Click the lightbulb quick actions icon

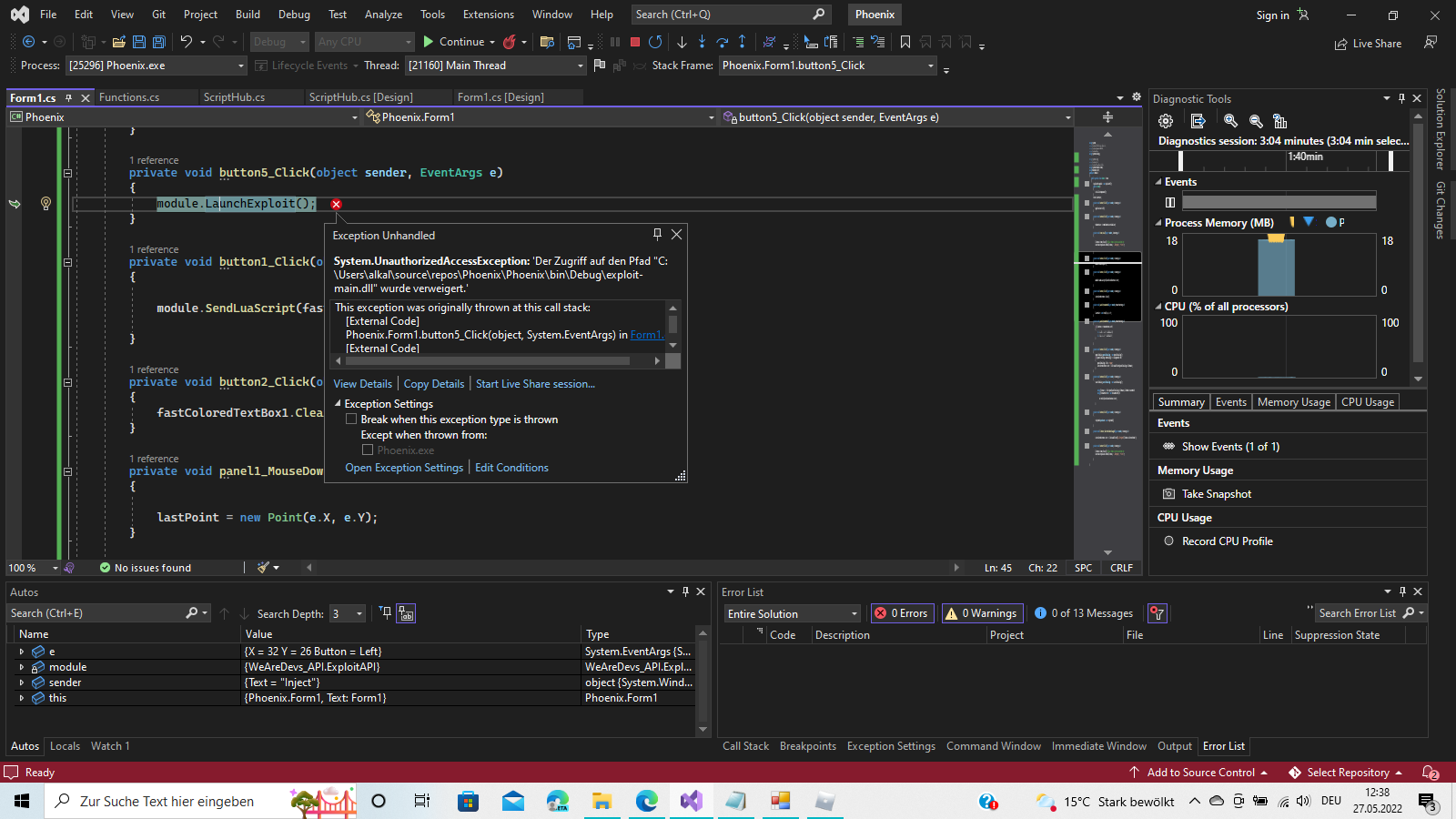pyautogui.click(x=45, y=204)
